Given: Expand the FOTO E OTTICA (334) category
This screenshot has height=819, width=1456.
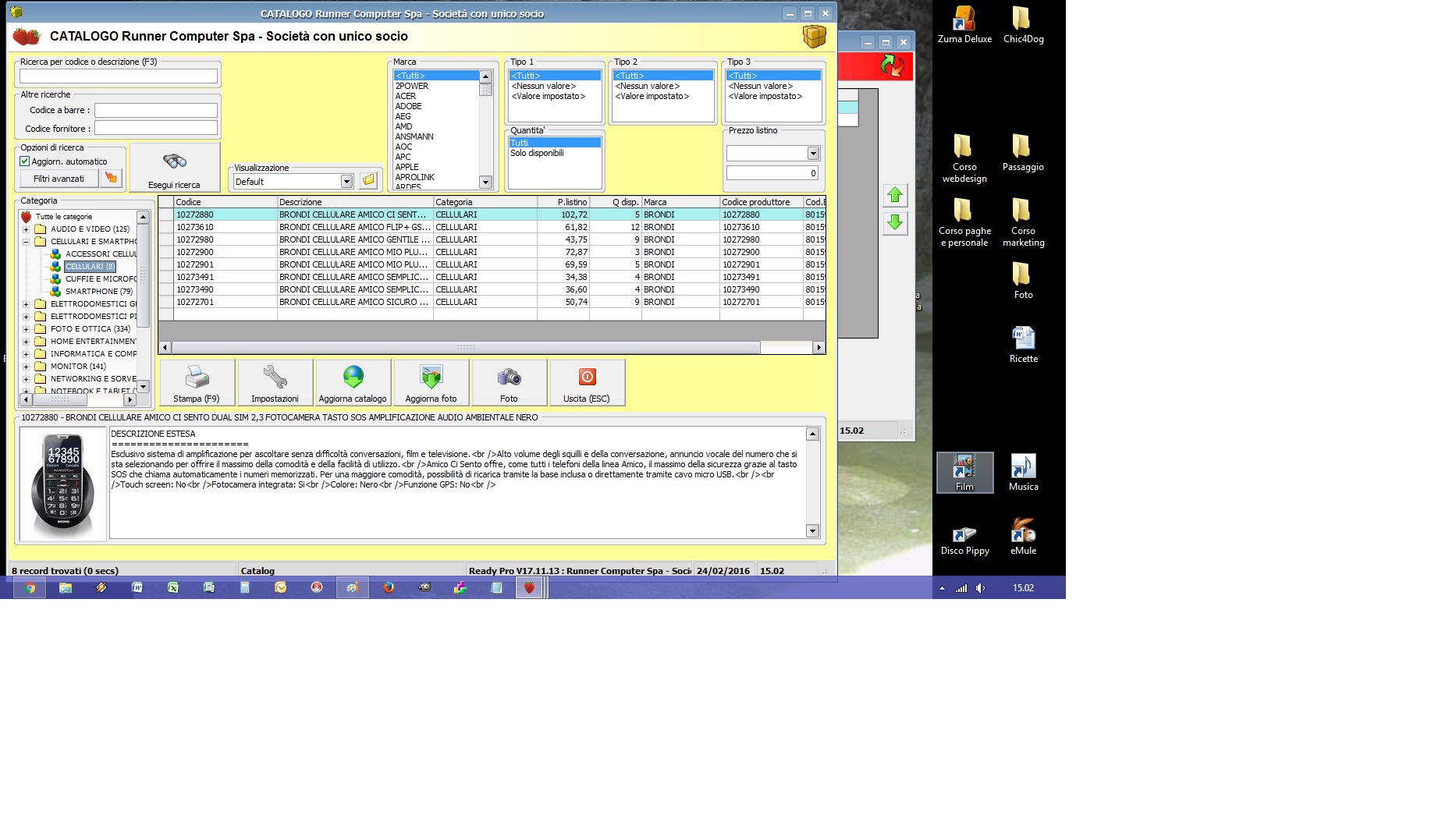Looking at the screenshot, I should pyautogui.click(x=26, y=329).
